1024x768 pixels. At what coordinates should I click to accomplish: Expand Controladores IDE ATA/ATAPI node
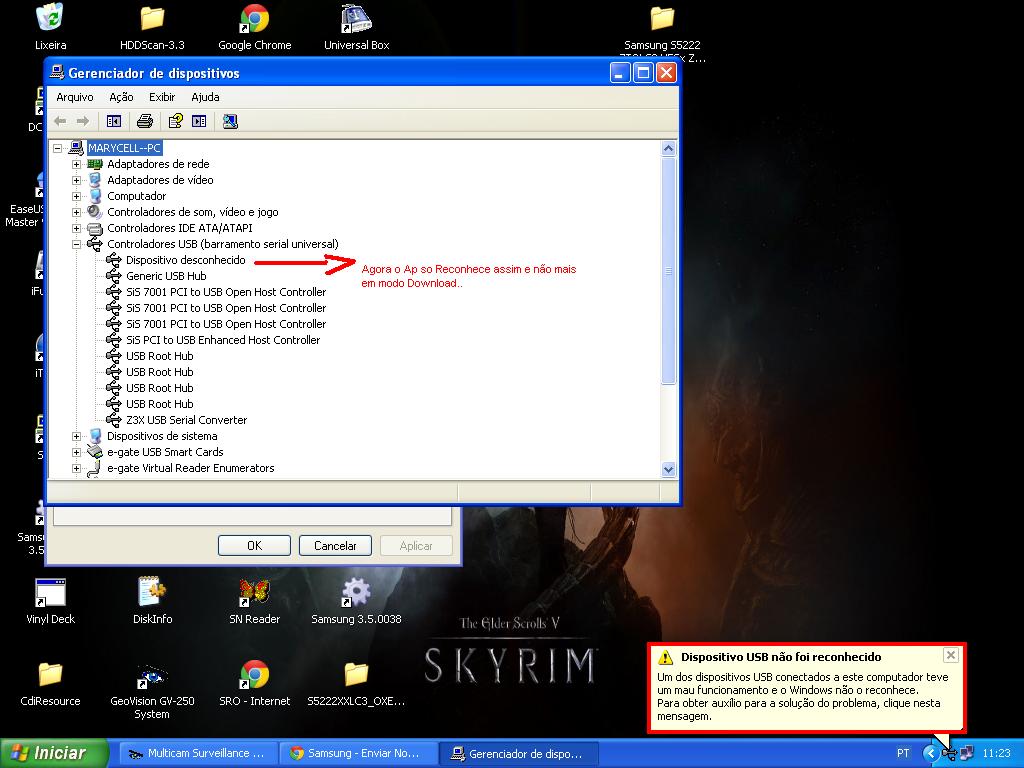point(76,229)
